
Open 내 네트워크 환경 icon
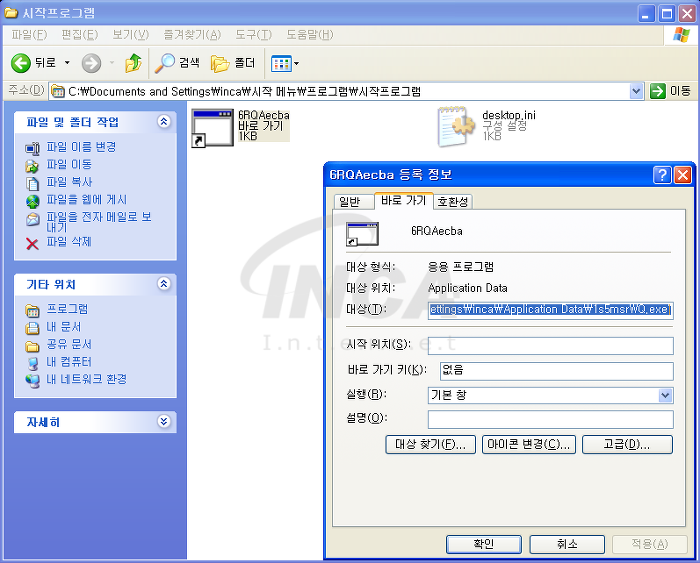(33, 381)
